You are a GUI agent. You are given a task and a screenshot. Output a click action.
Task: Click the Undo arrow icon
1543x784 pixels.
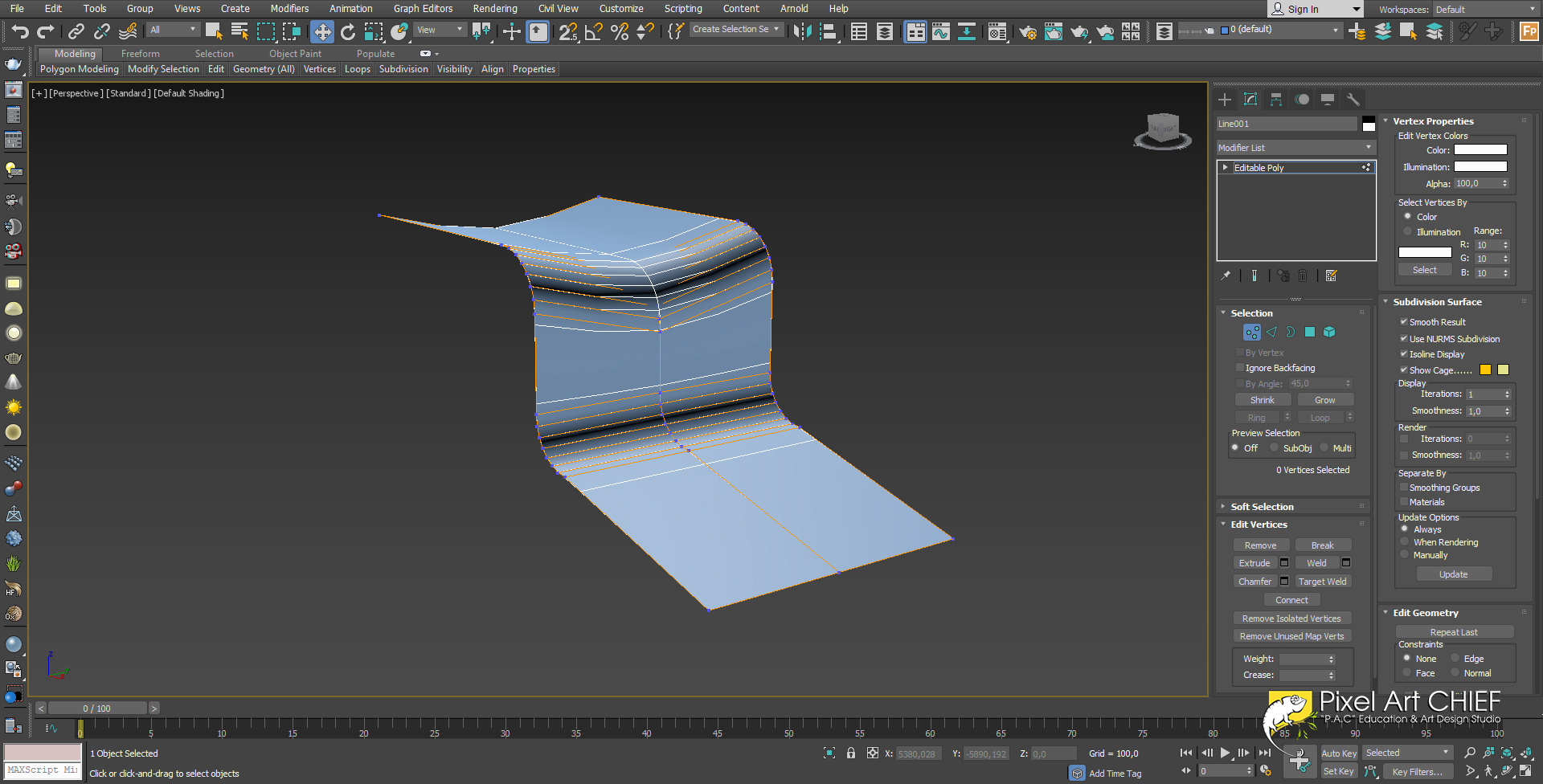click(x=20, y=31)
